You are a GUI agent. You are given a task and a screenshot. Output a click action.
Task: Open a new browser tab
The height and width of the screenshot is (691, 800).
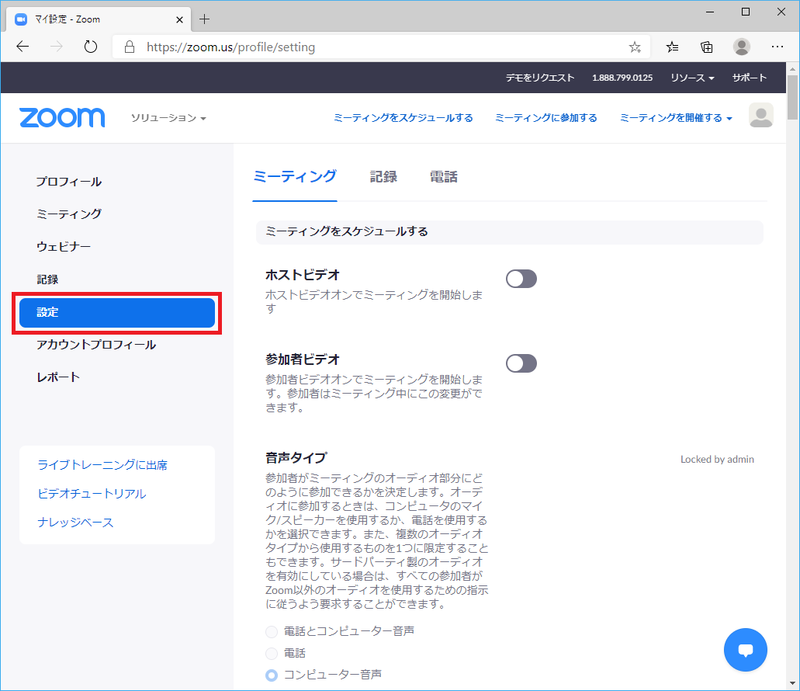[205, 19]
